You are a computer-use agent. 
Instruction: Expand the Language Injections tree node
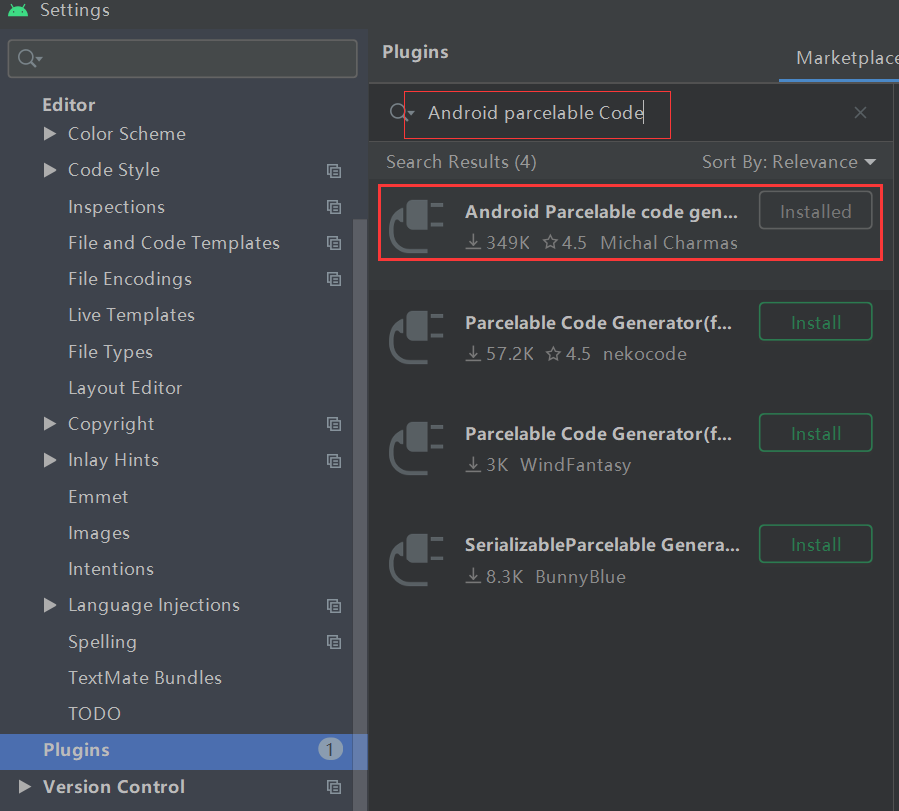coord(50,605)
